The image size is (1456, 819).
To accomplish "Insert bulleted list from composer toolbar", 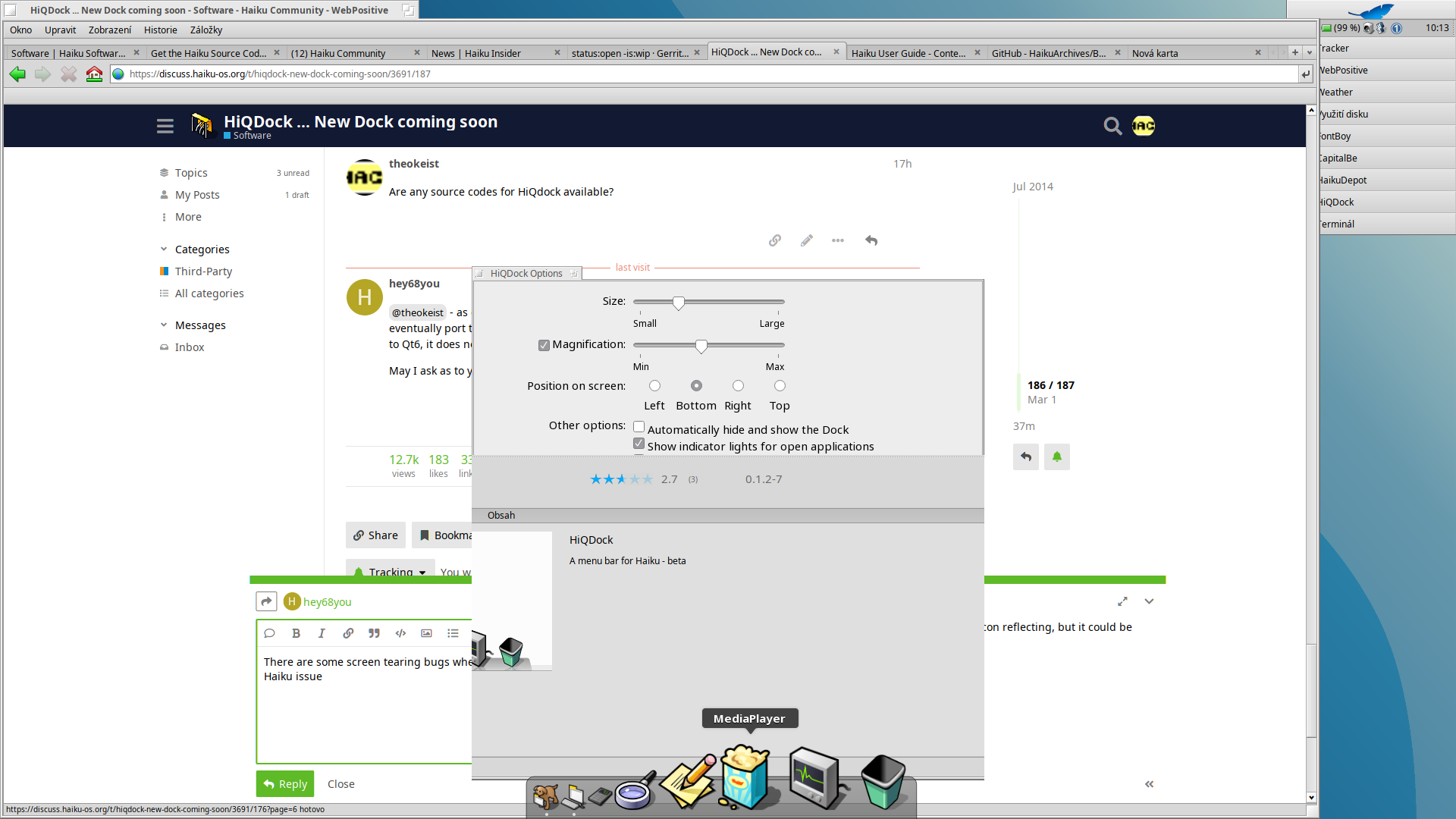I will 453,633.
